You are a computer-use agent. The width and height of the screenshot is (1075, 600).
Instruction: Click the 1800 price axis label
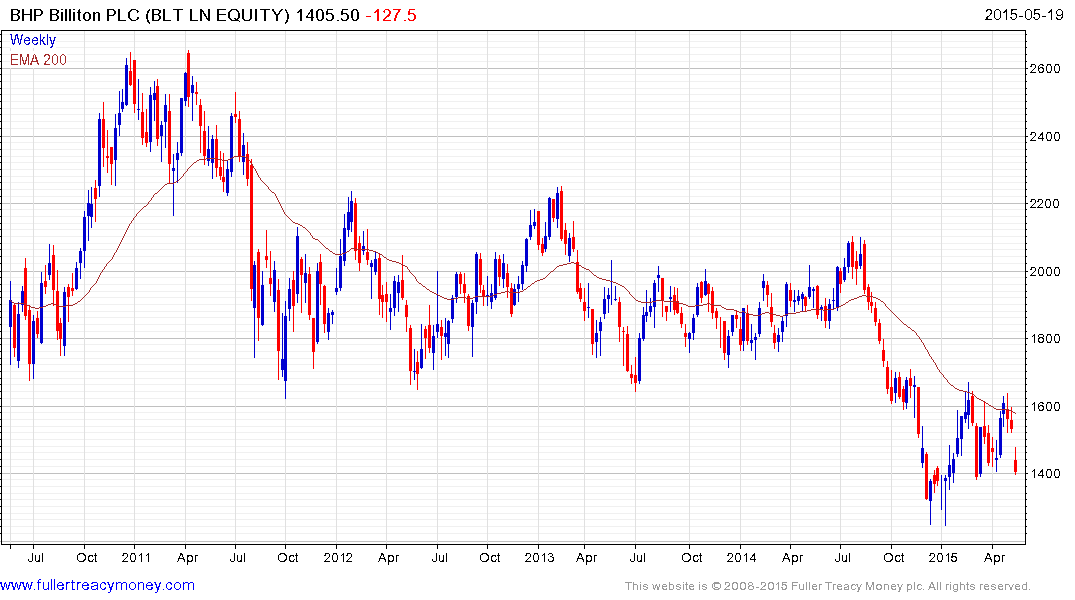click(1046, 339)
